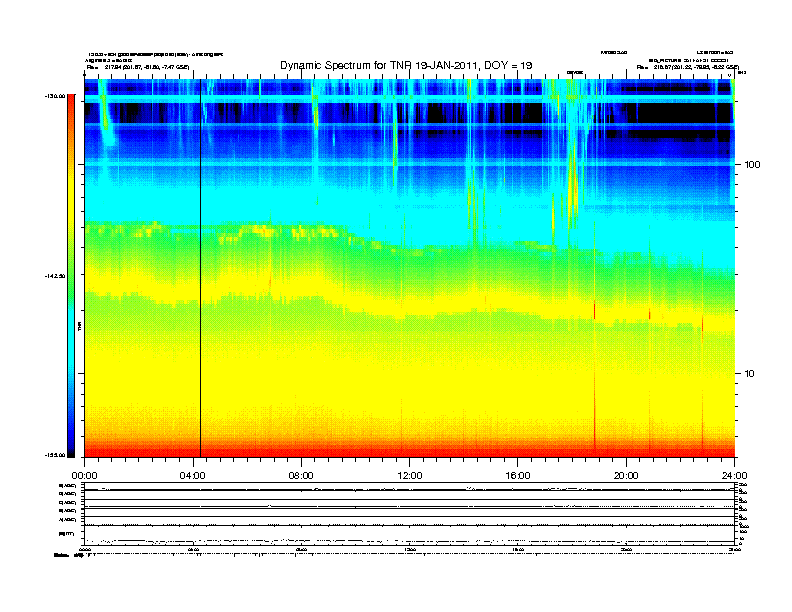Click the 04:00 time axis label
Viewport: 792px width, 612px height.
coord(193,476)
